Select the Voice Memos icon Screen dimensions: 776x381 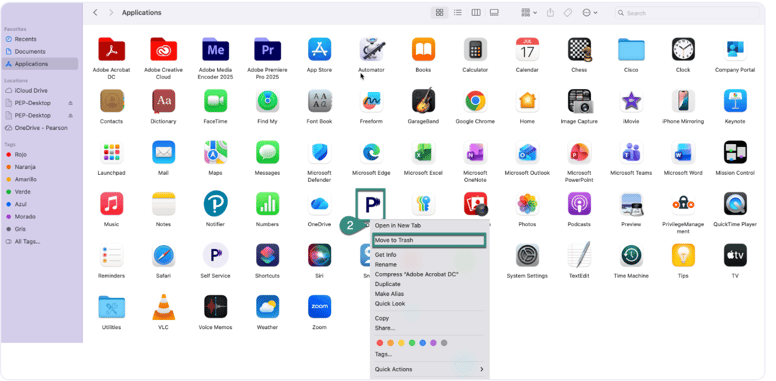(215, 307)
